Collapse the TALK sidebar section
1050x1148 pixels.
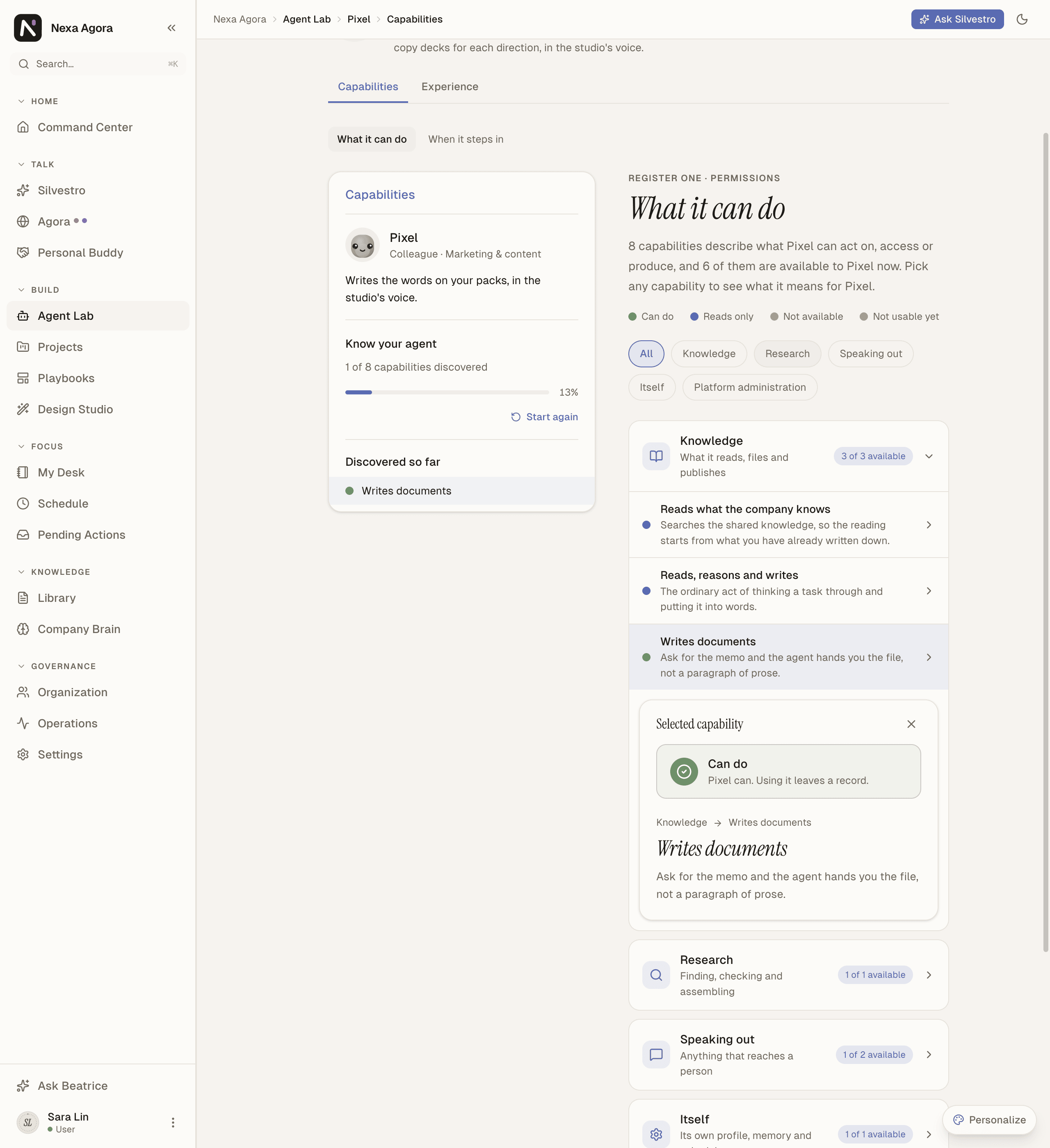(x=36, y=164)
